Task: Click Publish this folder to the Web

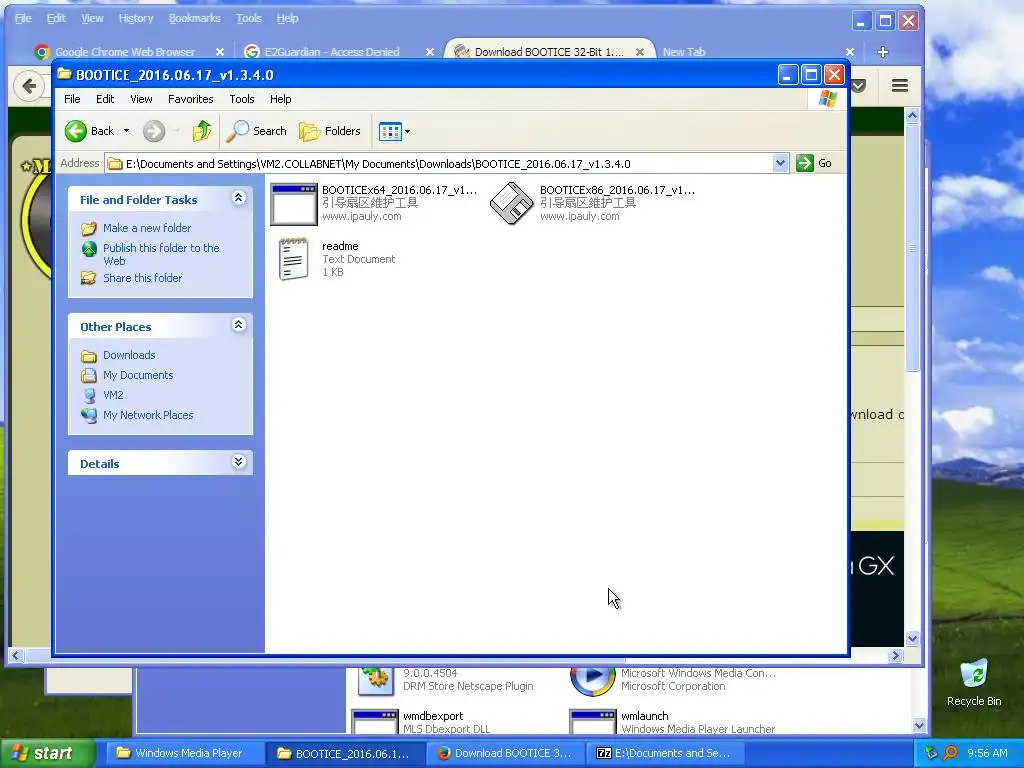Action: click(x=161, y=254)
